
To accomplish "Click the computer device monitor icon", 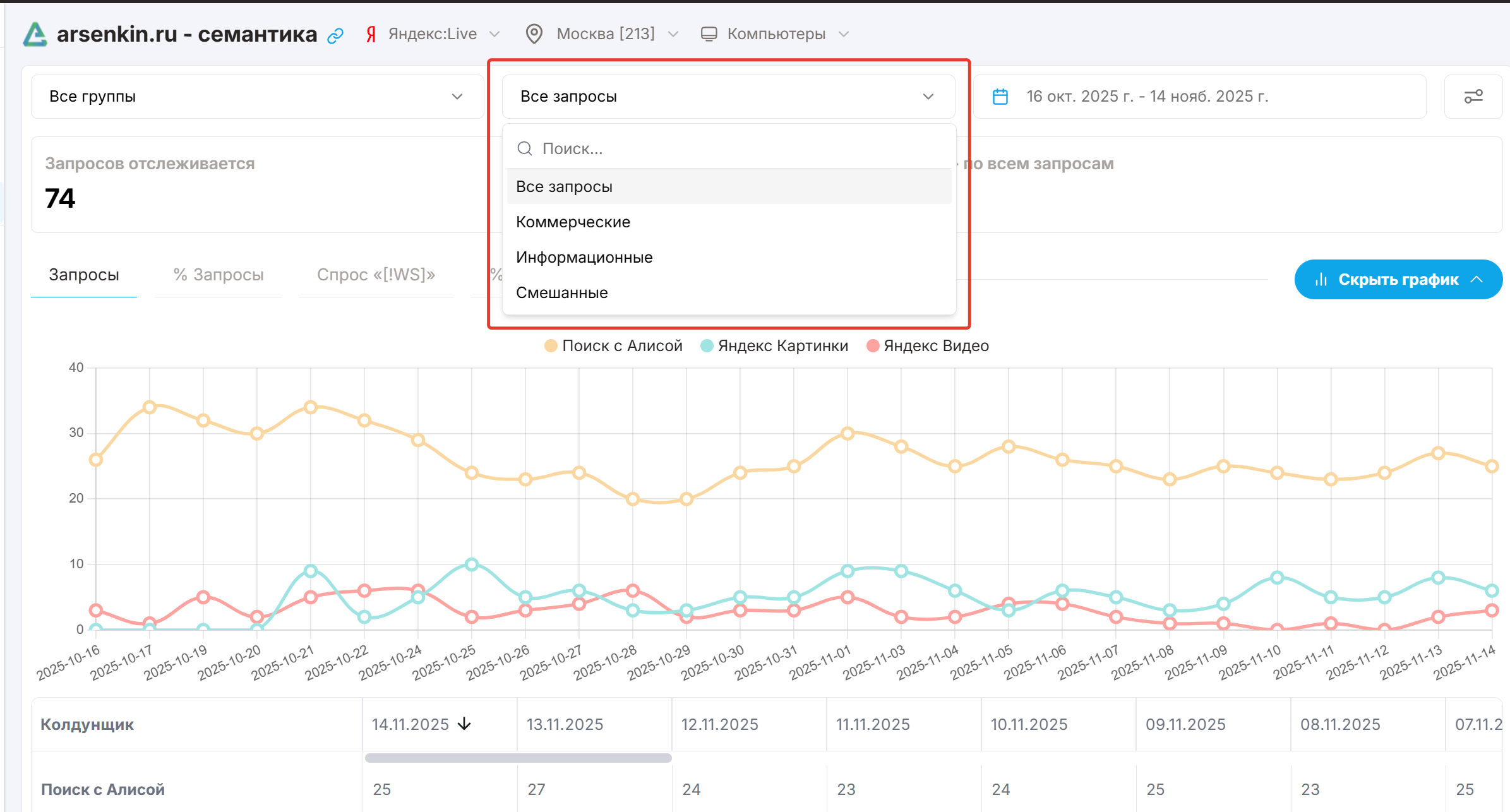I will click(x=709, y=34).
